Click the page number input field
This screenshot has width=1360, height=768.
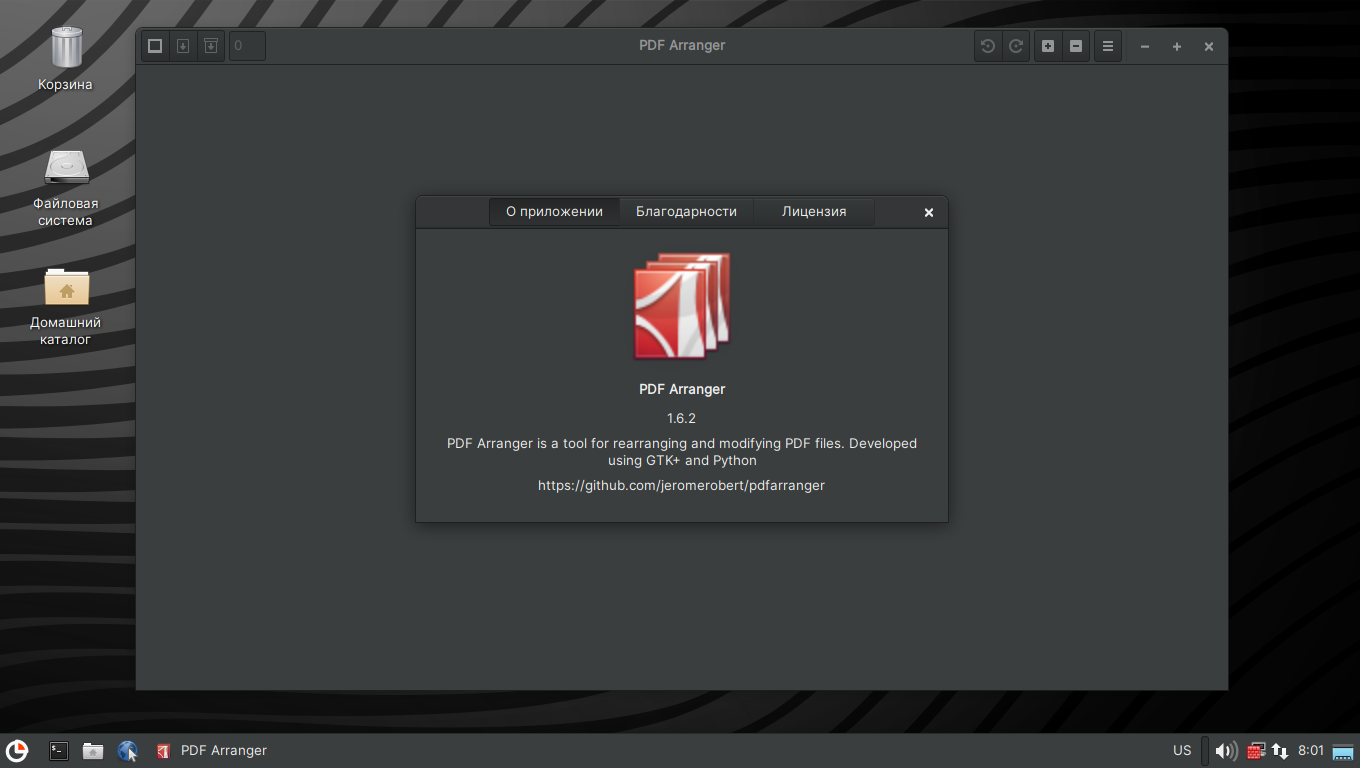[247, 46]
